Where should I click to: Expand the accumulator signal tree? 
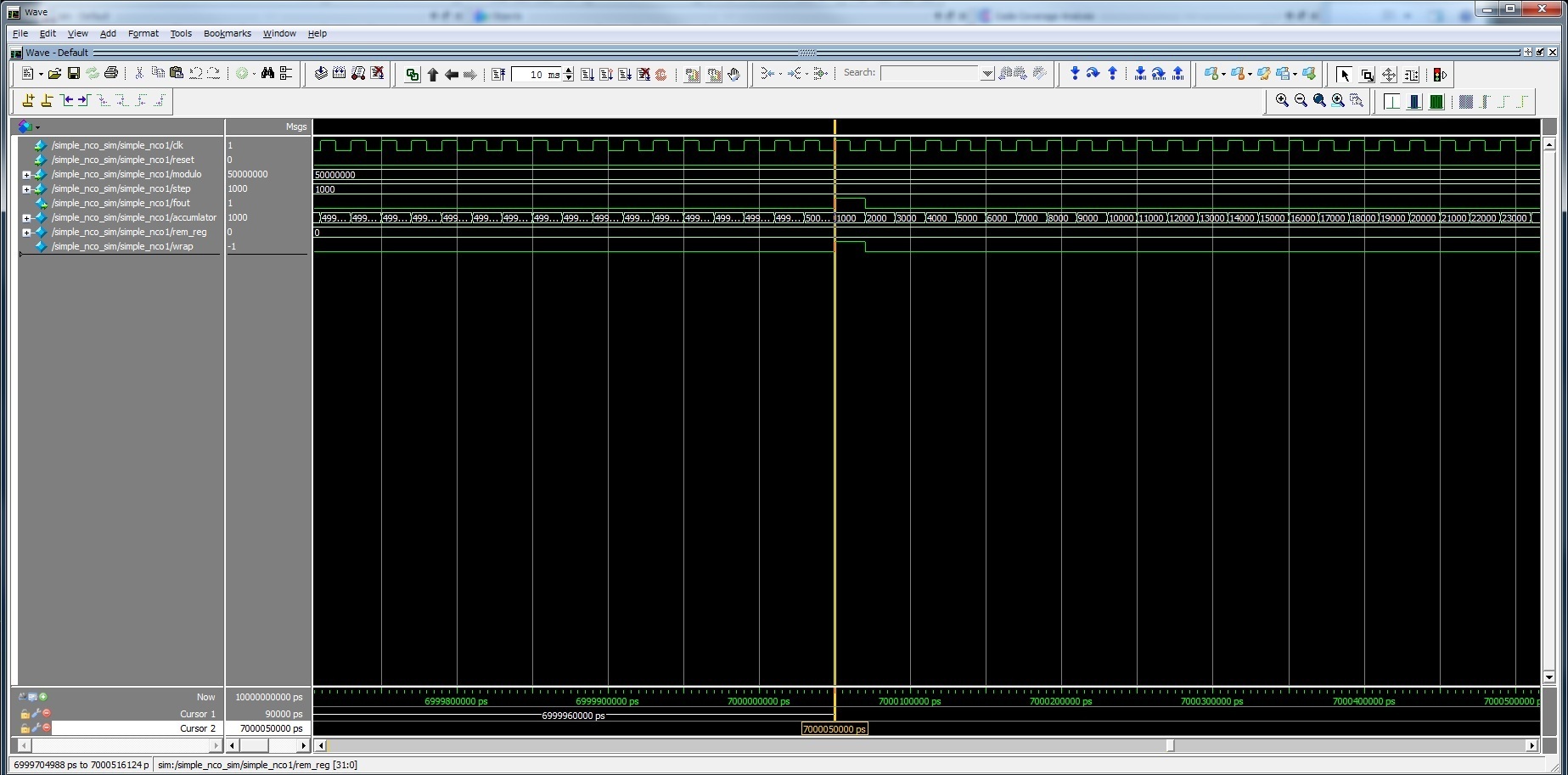coord(26,217)
